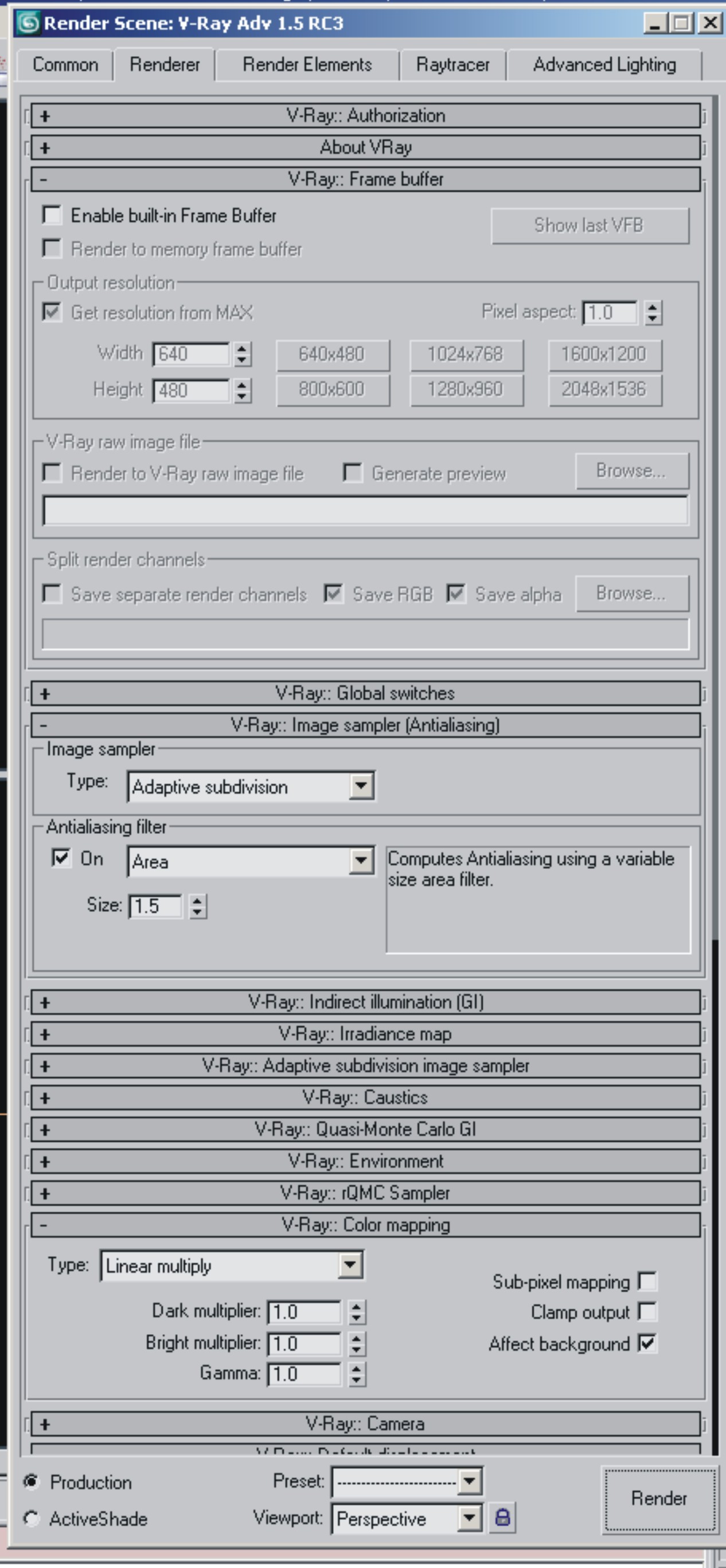Click the Gamma spinner
The width and height of the screenshot is (726, 1568).
(357, 1374)
